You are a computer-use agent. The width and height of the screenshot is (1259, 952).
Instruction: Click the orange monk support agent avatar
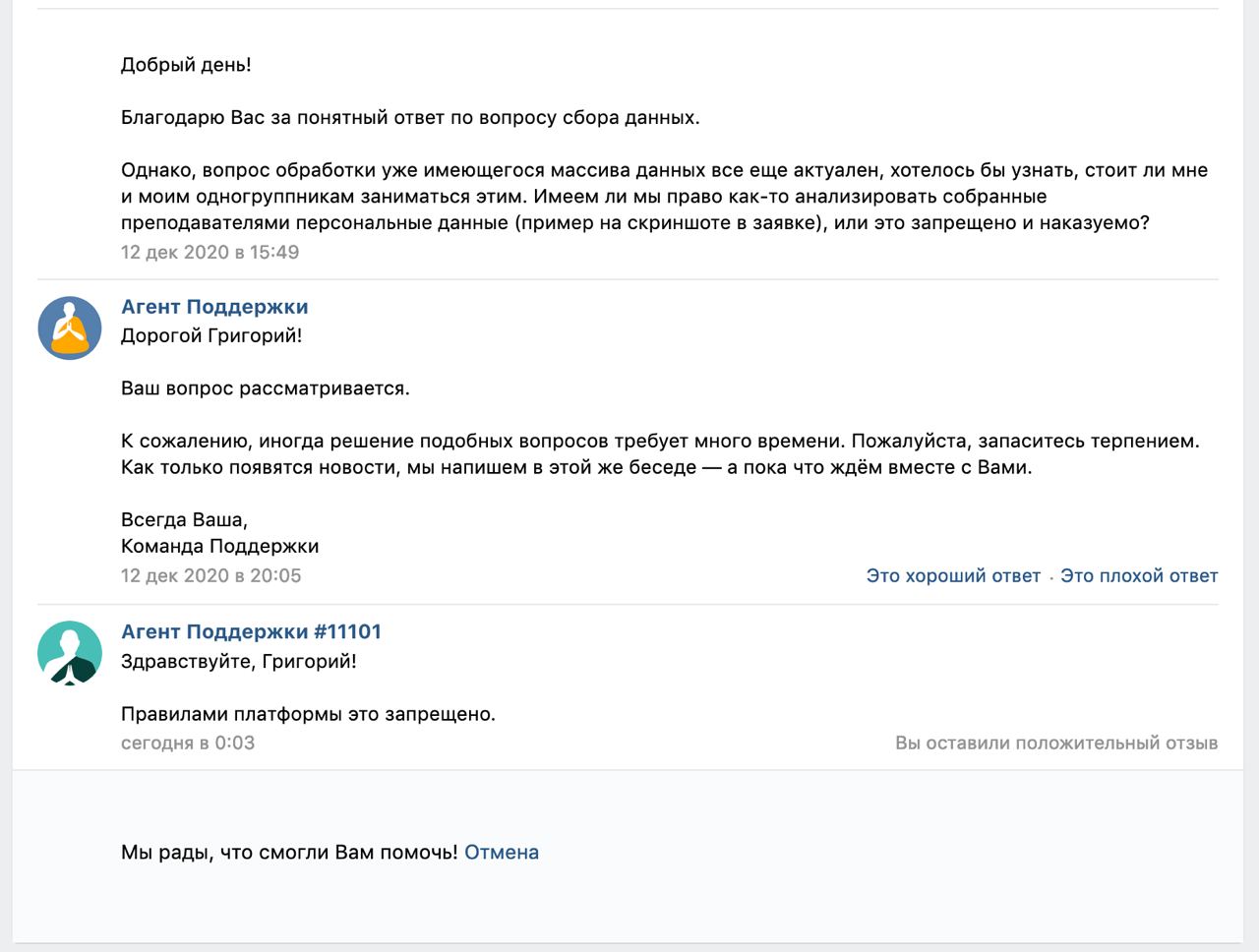pyautogui.click(x=70, y=327)
